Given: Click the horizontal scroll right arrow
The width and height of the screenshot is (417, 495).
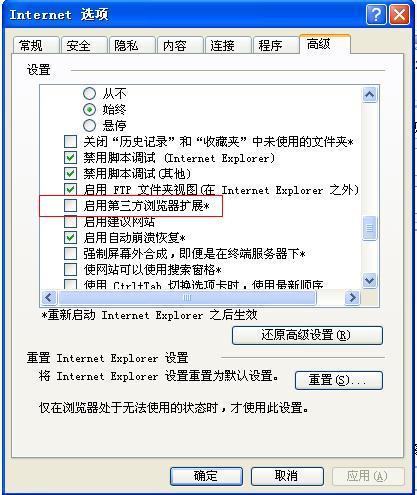Looking at the screenshot, I should 352,297.
